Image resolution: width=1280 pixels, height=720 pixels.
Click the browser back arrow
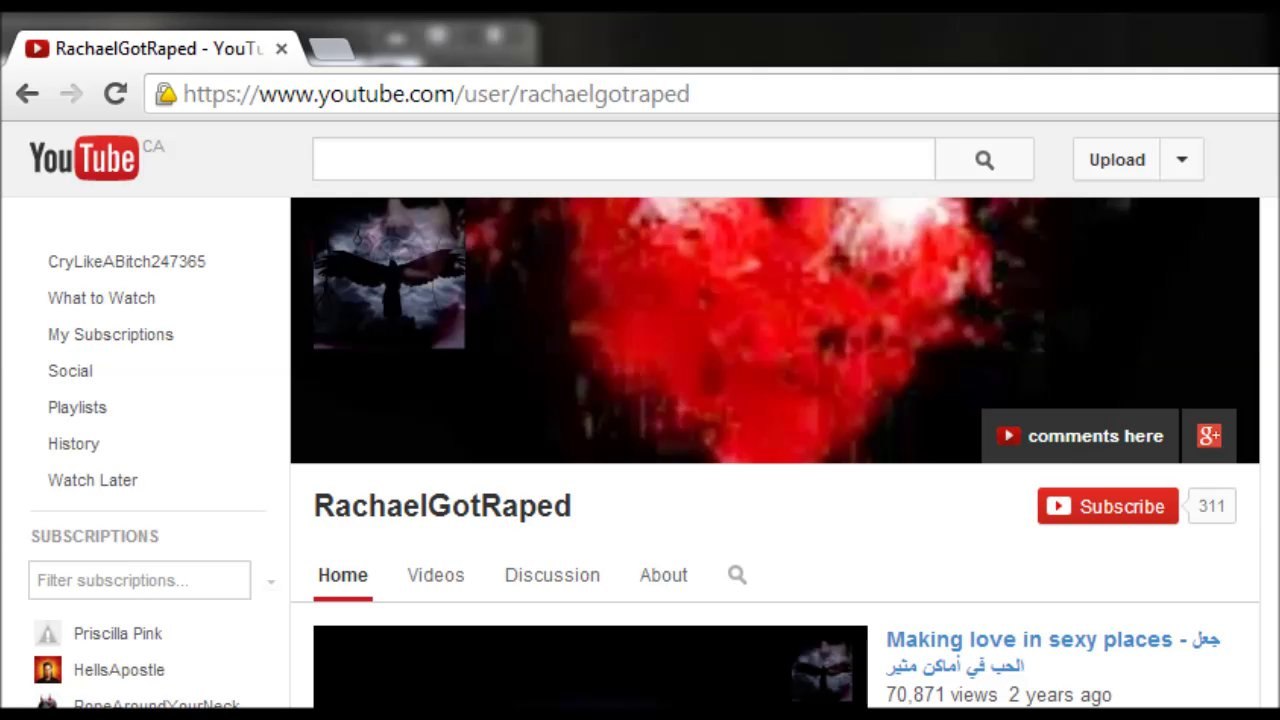pyautogui.click(x=27, y=94)
